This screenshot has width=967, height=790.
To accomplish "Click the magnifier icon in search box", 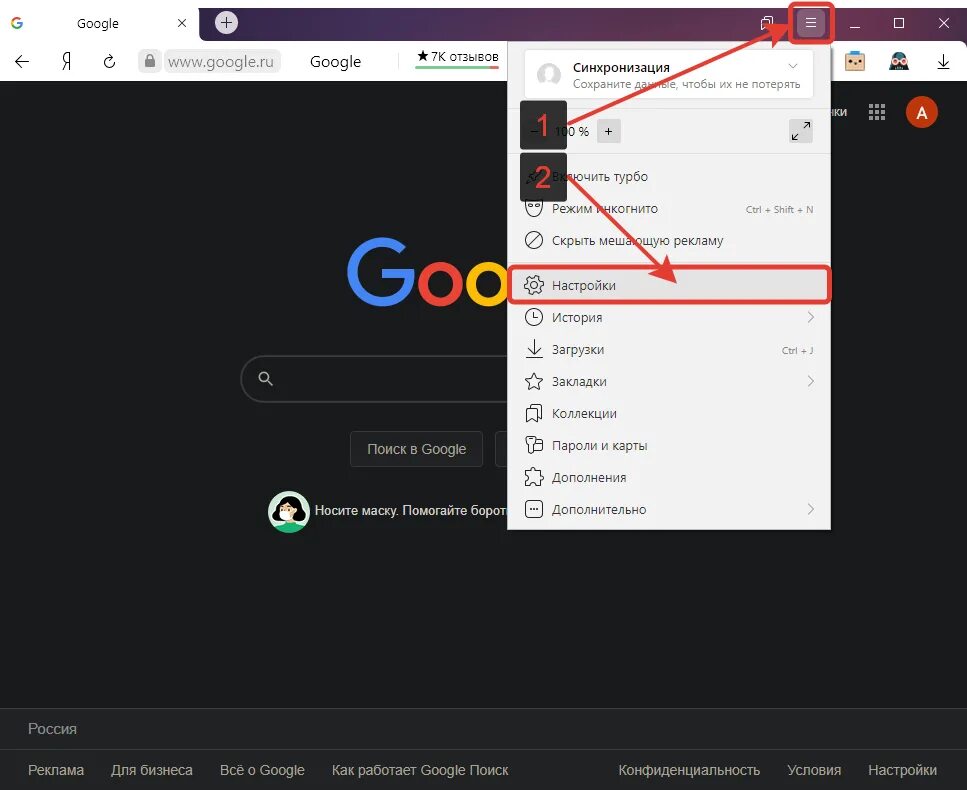I will (265, 379).
